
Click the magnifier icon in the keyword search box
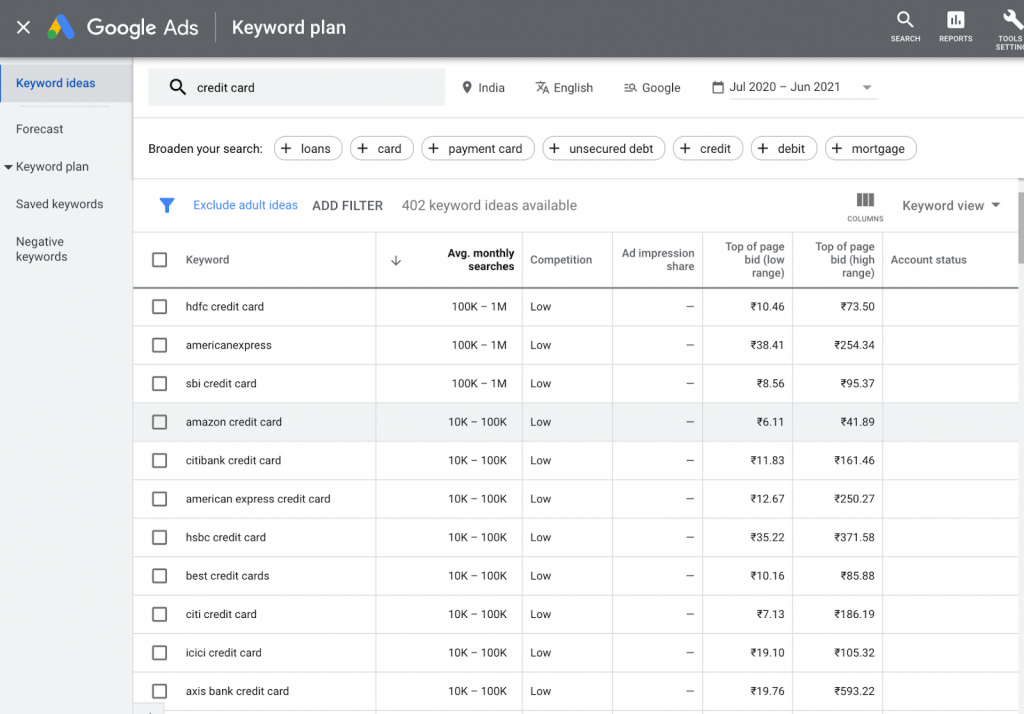tap(178, 87)
